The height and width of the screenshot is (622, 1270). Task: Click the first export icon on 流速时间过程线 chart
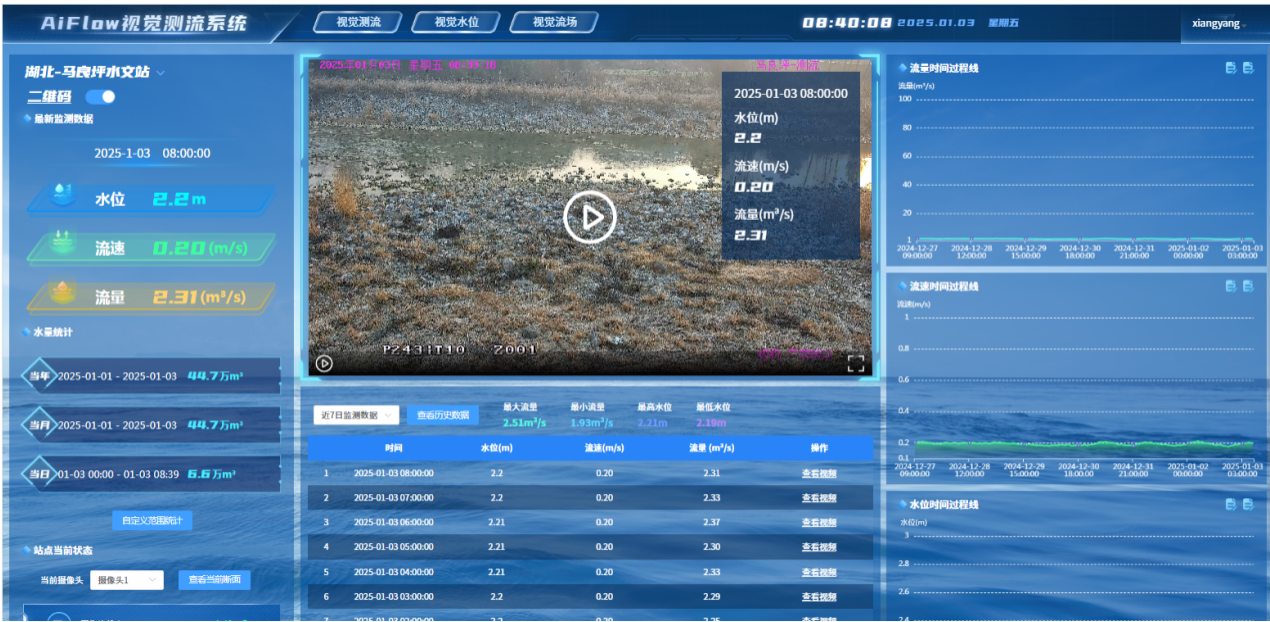point(1231,286)
